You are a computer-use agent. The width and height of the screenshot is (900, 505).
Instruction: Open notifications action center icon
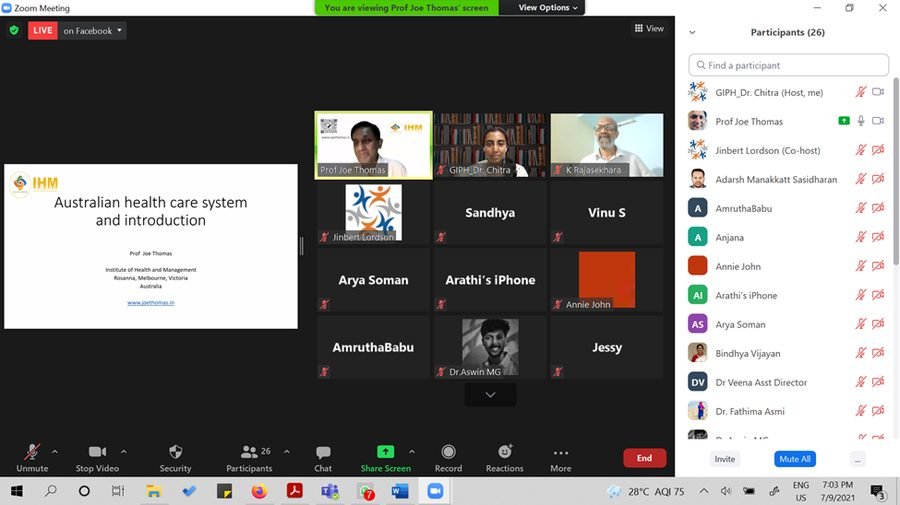coord(877,492)
